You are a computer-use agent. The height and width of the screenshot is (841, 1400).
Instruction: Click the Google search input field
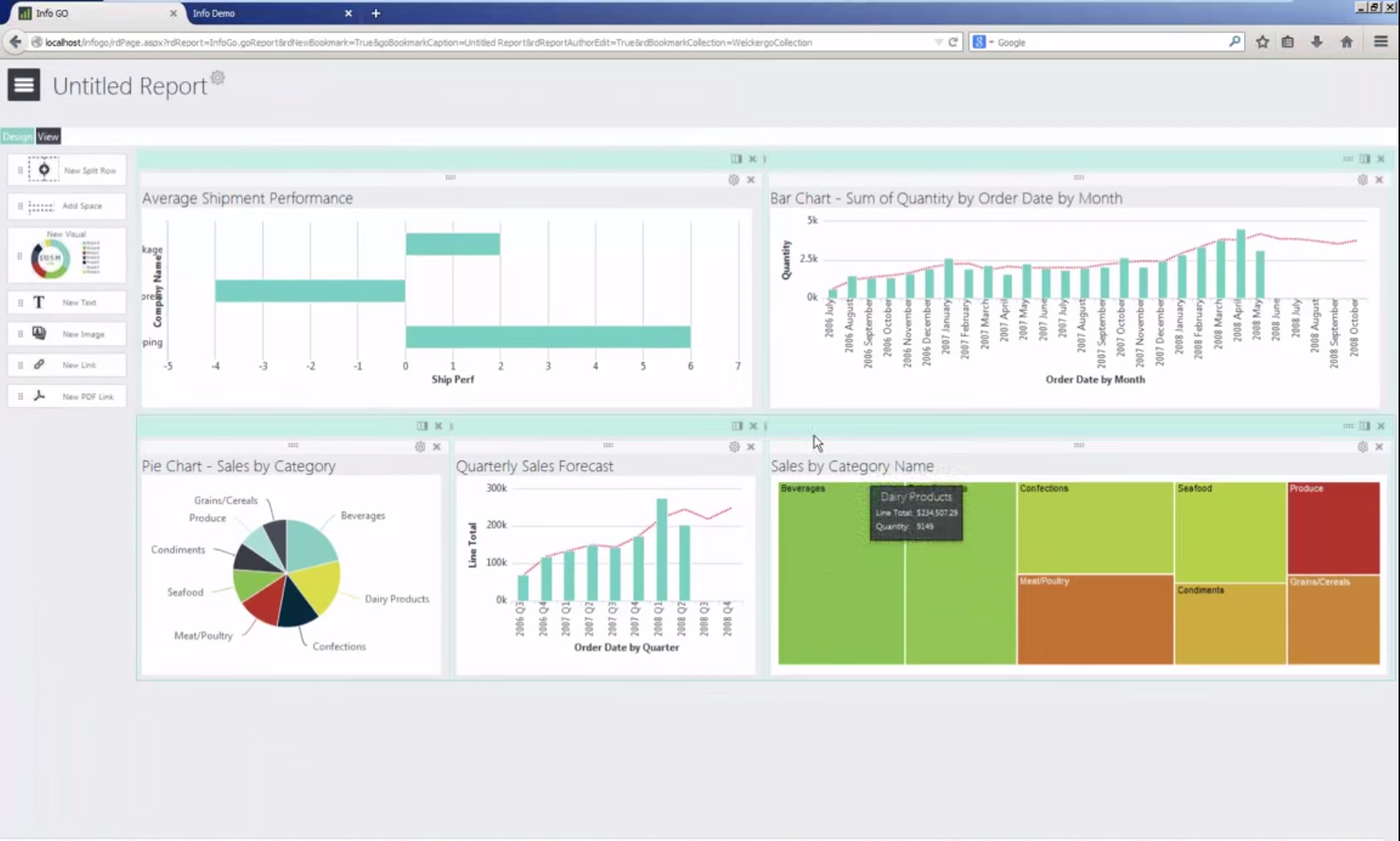click(x=1108, y=42)
